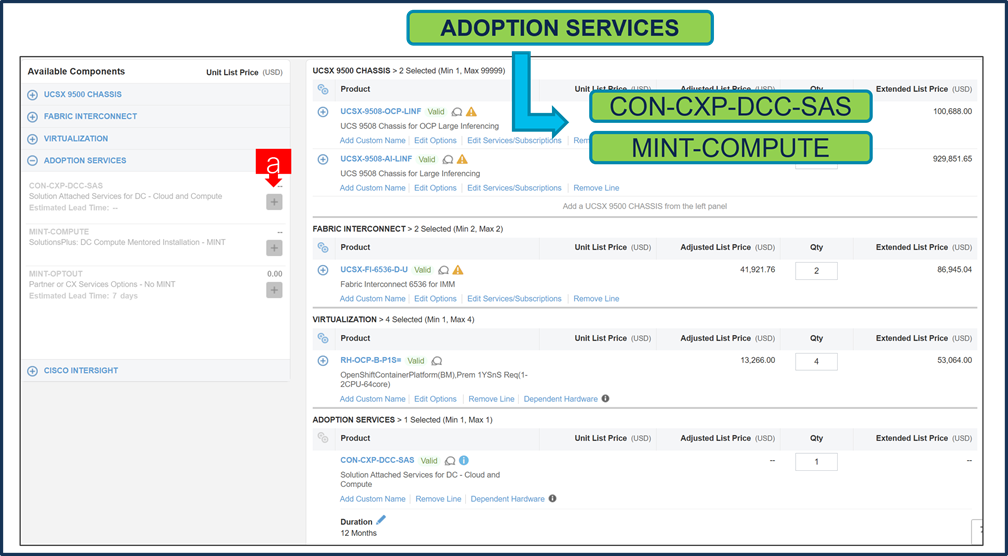Click Qty field for CON-CXP-DCC-SAS
This screenshot has width=1008, height=556.
(x=816, y=462)
